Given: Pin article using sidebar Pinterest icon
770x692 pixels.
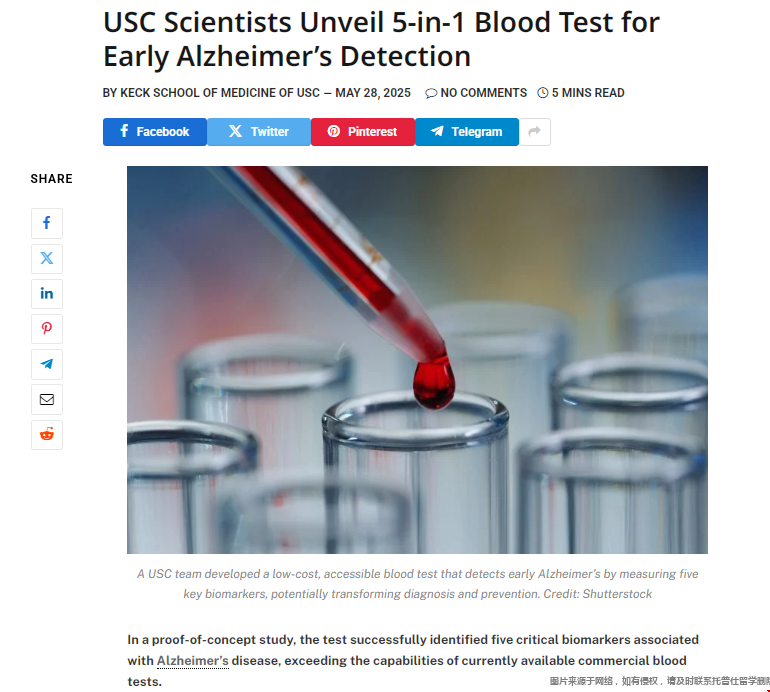Looking at the screenshot, I should pyautogui.click(x=47, y=329).
